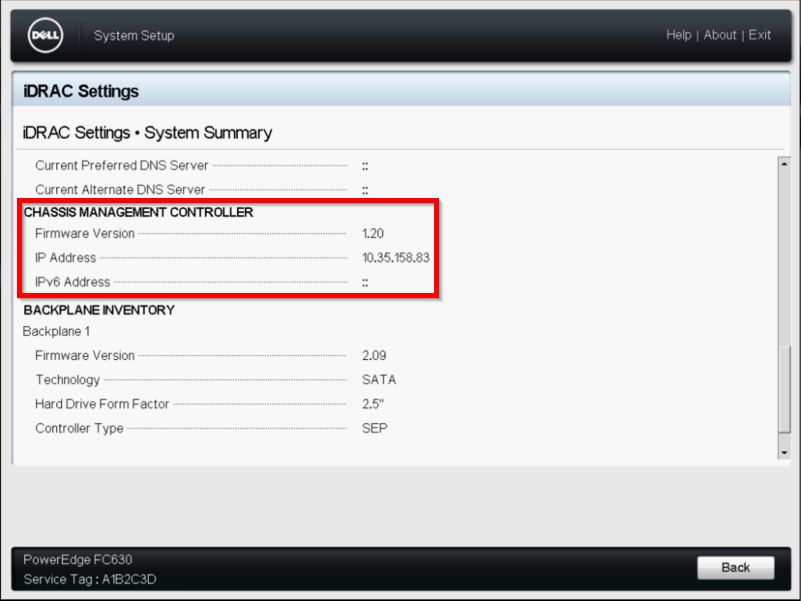This screenshot has height=601, width=801.
Task: Click the System Setup title text
Action: point(134,35)
